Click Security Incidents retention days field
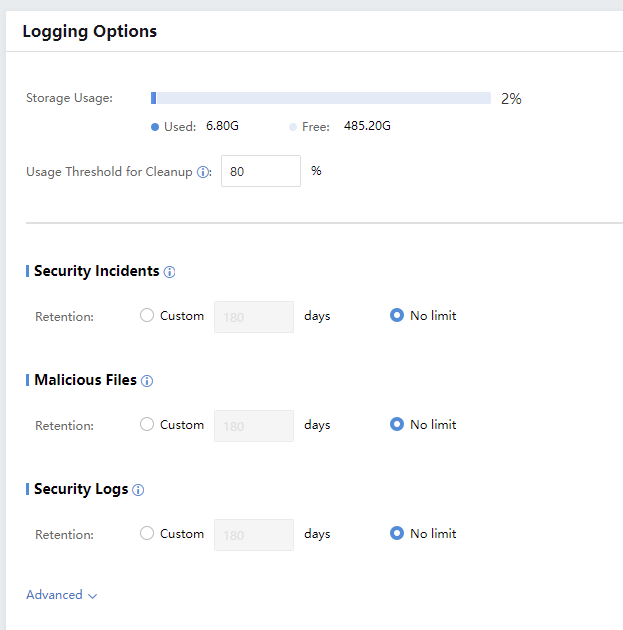623x630 pixels. point(254,316)
